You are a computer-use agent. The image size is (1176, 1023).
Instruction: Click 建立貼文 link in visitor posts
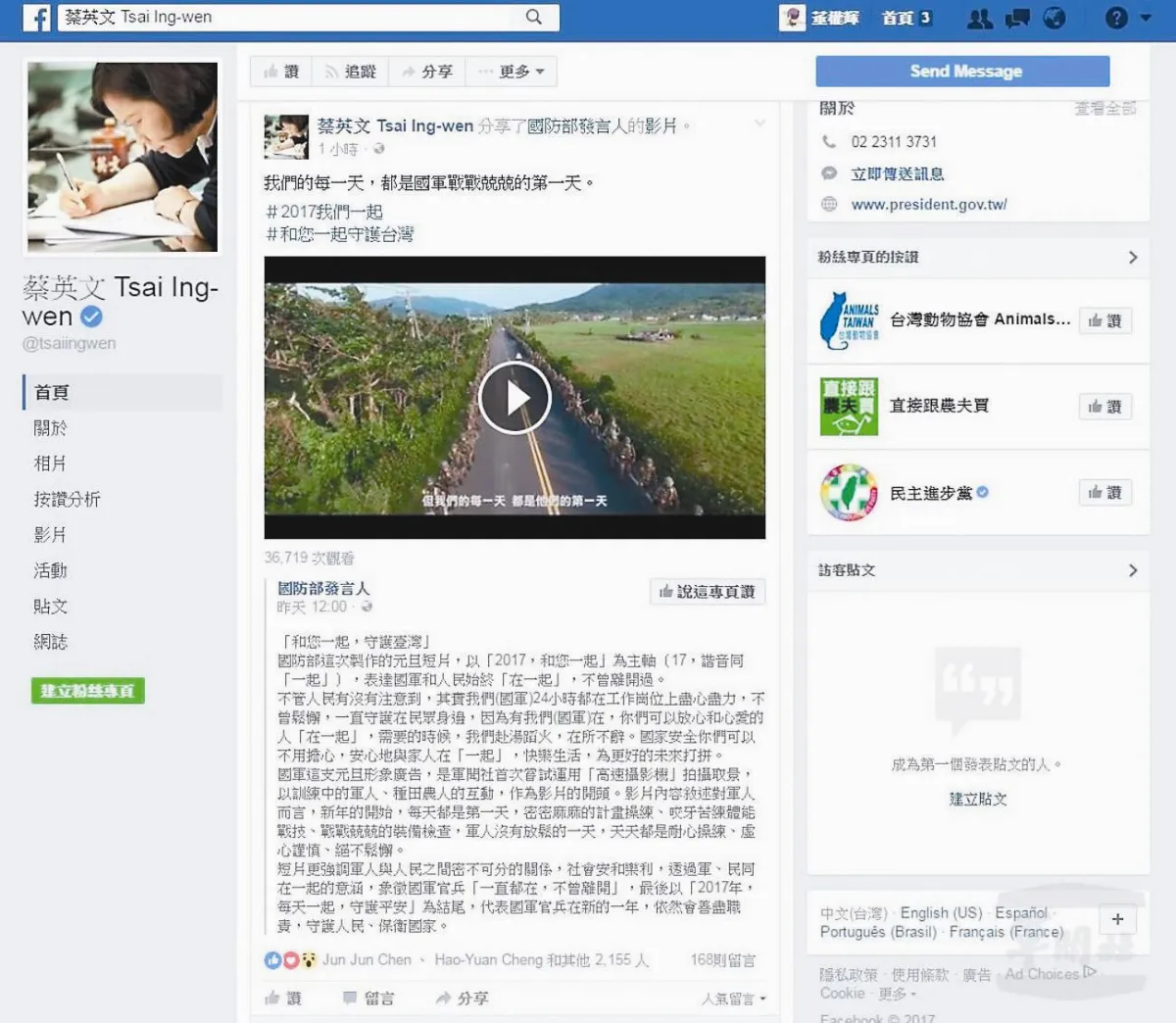(978, 799)
